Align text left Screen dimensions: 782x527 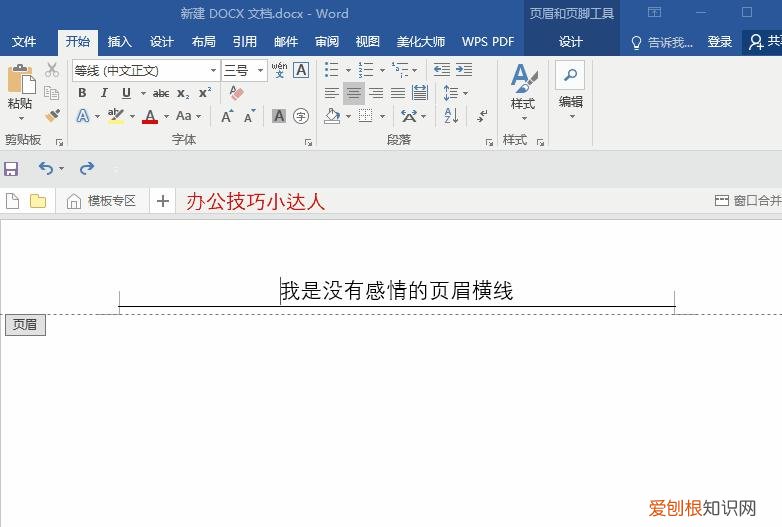click(x=332, y=93)
